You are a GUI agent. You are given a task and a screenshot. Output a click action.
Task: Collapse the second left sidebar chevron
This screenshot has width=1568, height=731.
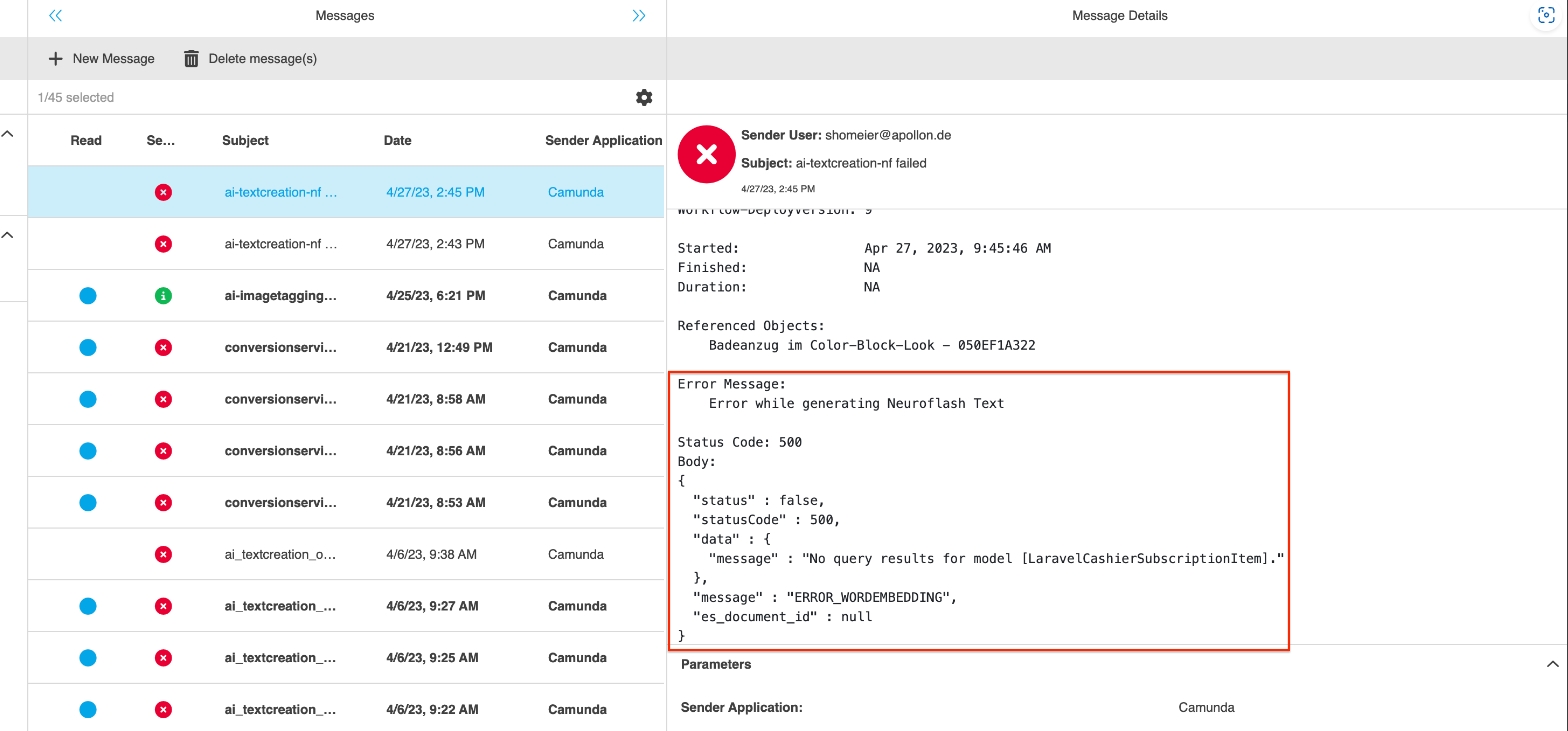[x=8, y=235]
